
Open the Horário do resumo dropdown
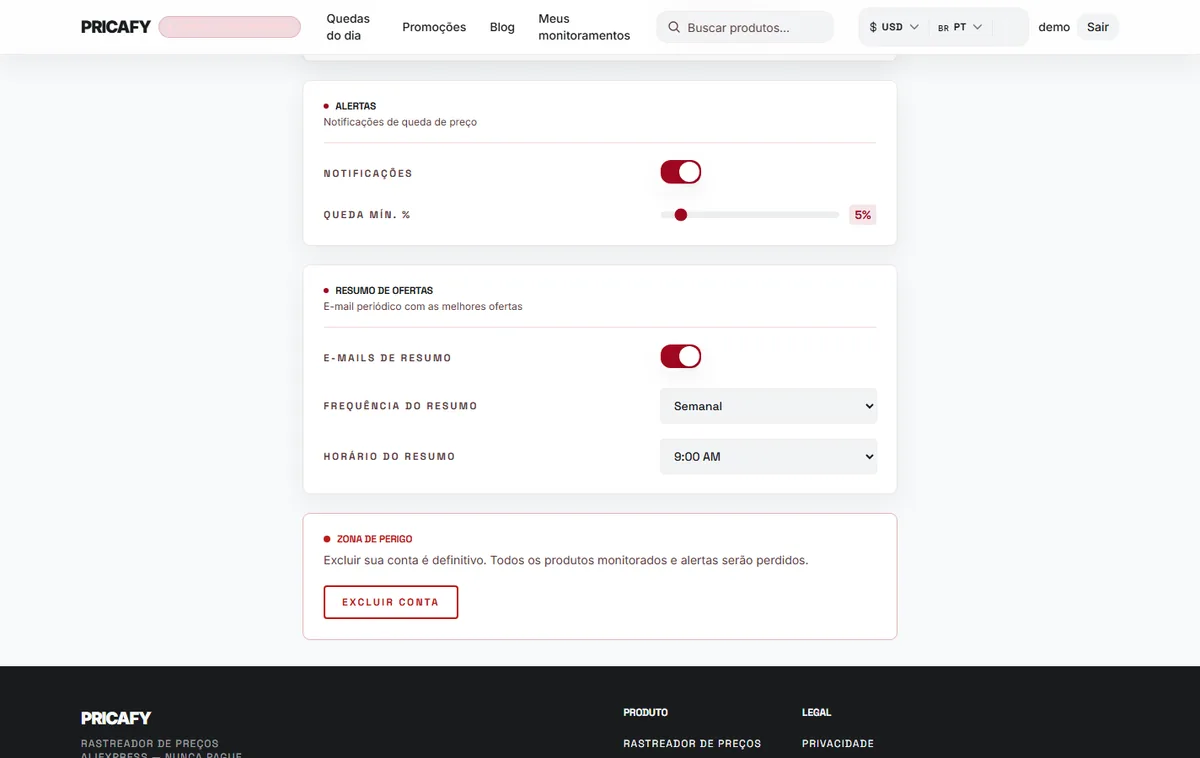[768, 456]
